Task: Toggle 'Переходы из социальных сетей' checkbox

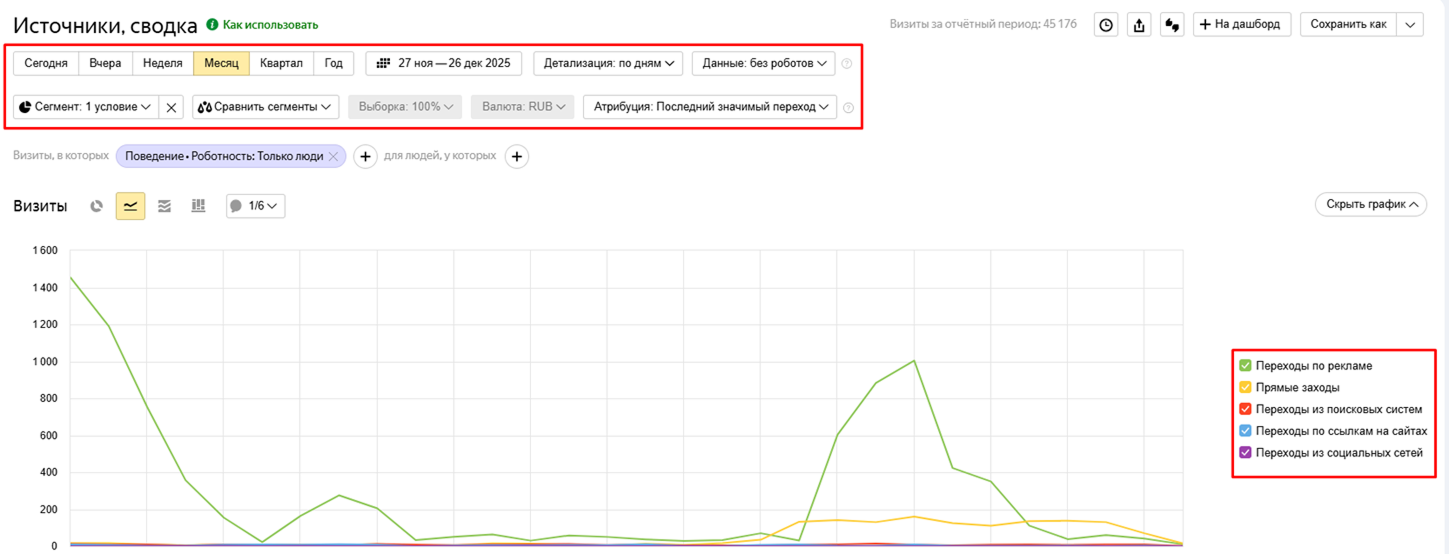Action: coord(1245,453)
